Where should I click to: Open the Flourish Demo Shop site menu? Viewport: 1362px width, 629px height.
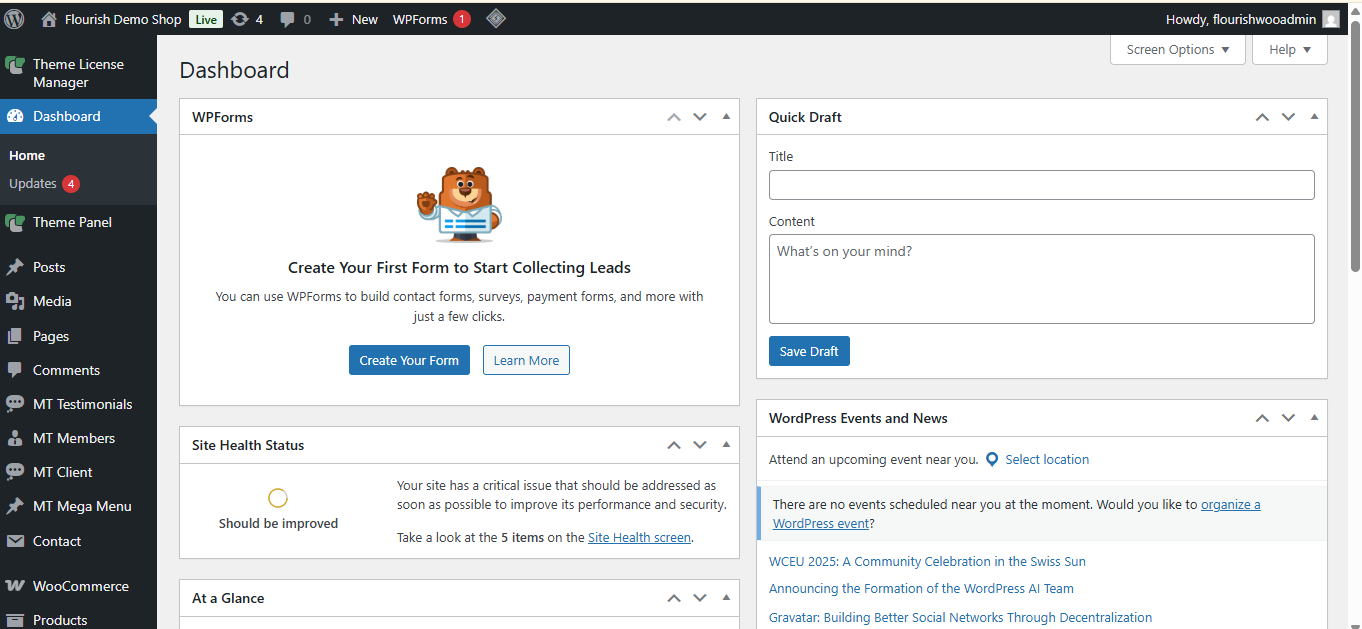[x=124, y=19]
